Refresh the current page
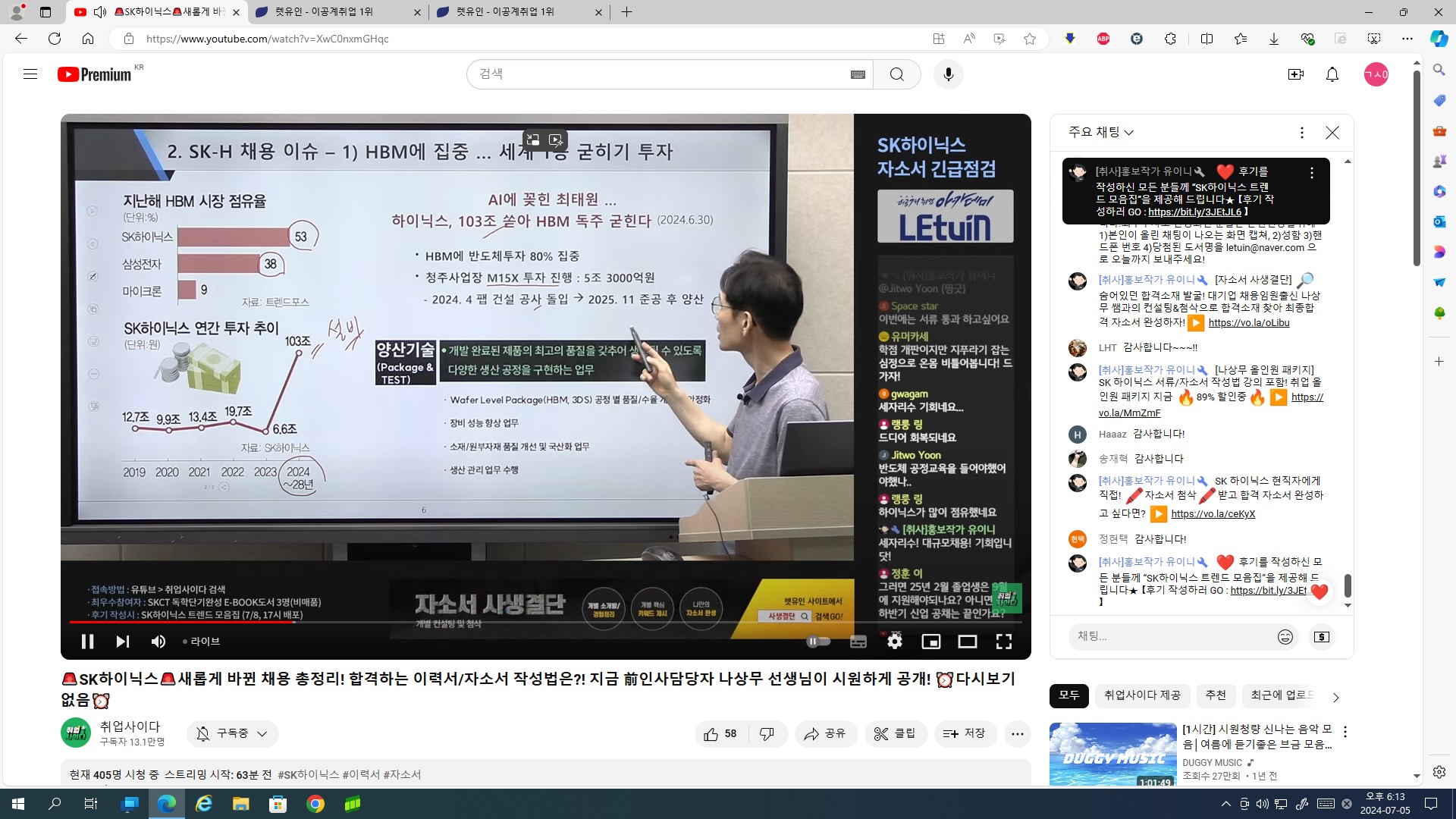The width and height of the screenshot is (1456, 819). pyautogui.click(x=55, y=39)
